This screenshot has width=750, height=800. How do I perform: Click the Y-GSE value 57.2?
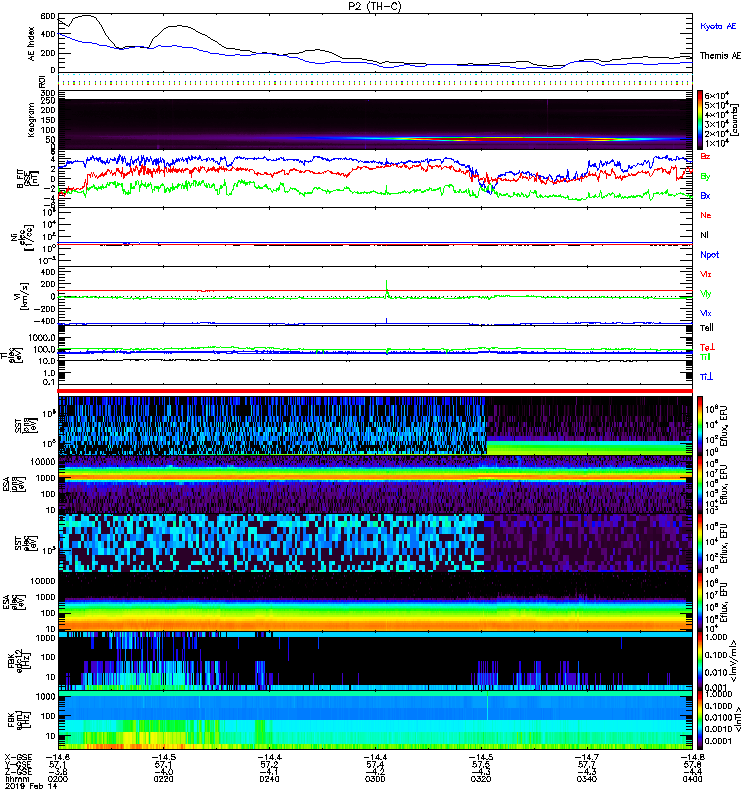pos(269,764)
